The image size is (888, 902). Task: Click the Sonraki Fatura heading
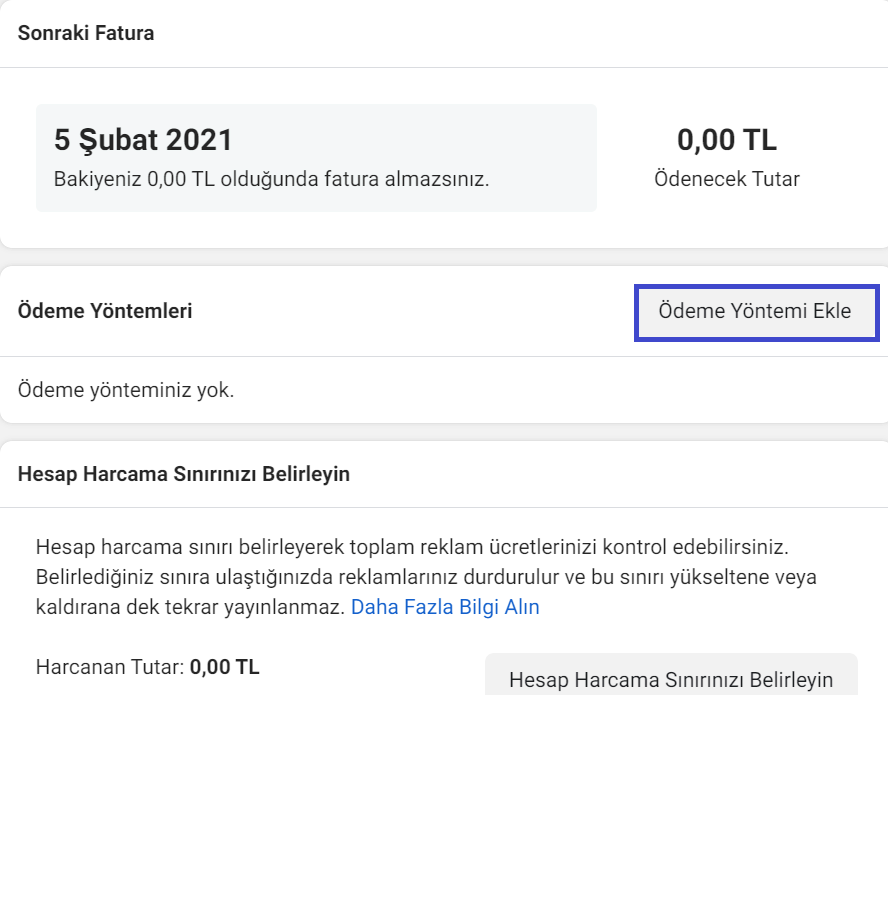[x=86, y=33]
